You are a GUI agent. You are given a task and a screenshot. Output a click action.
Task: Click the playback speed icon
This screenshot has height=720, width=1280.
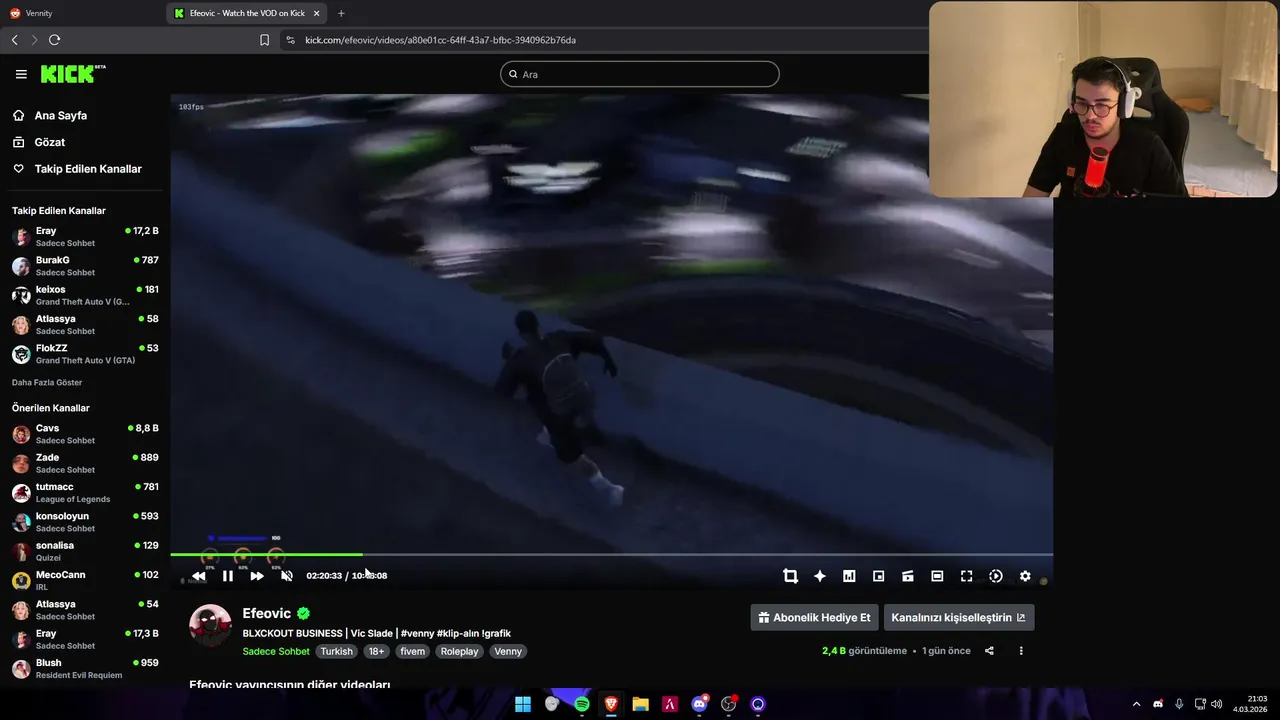[996, 576]
